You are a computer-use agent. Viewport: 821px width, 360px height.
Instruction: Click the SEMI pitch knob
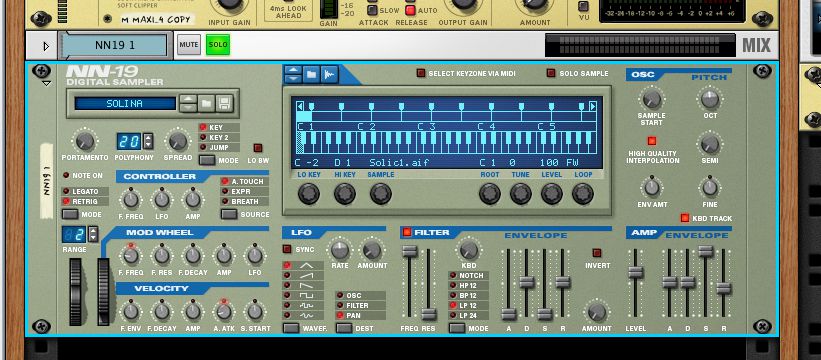709,143
